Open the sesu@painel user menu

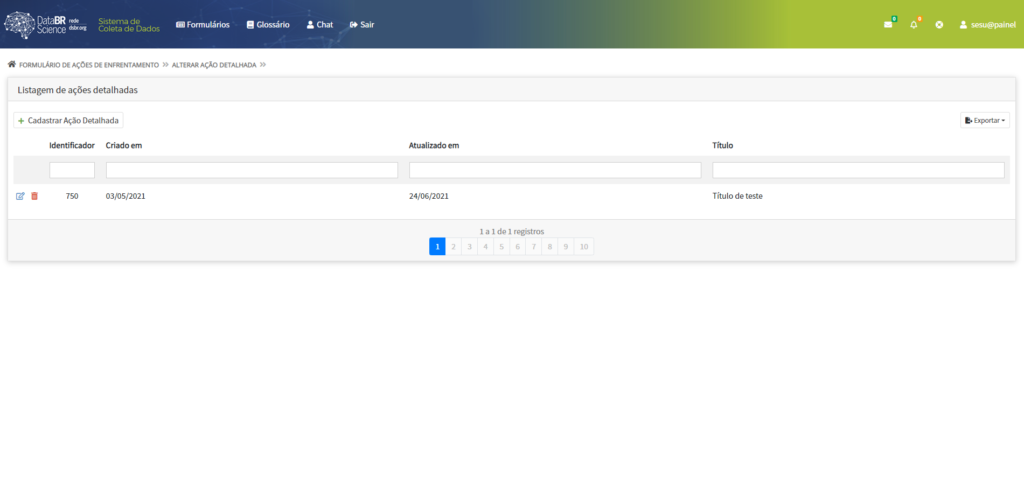pyautogui.click(x=987, y=24)
